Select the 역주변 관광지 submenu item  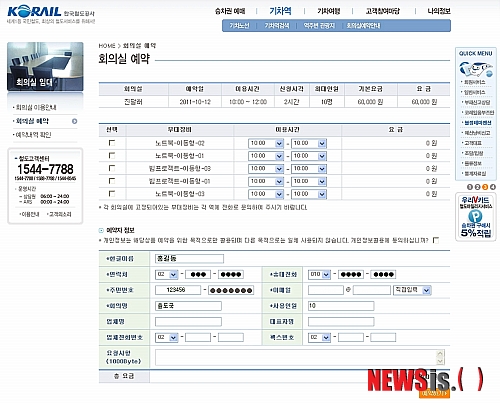click(x=319, y=26)
